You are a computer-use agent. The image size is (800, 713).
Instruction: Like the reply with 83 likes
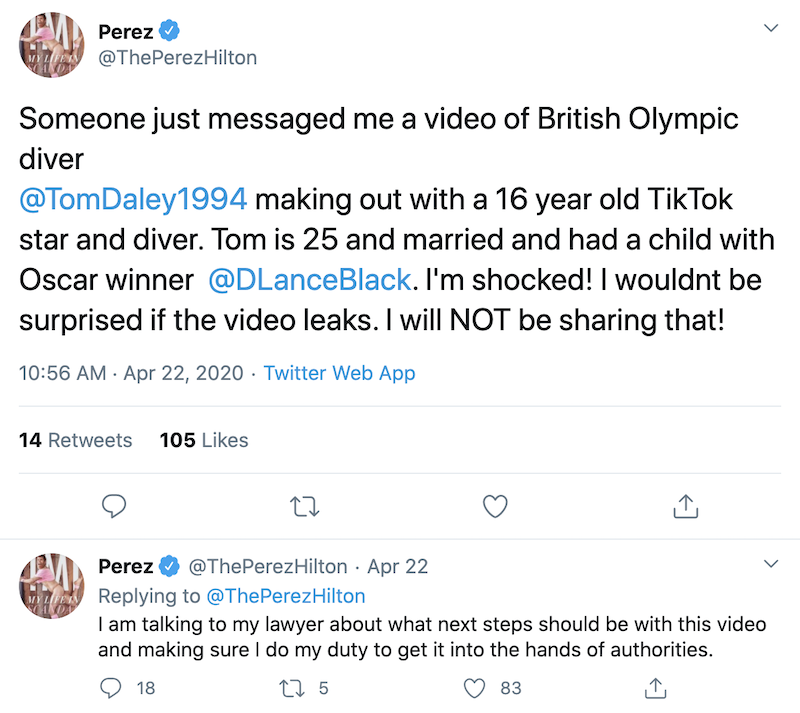pos(477,687)
